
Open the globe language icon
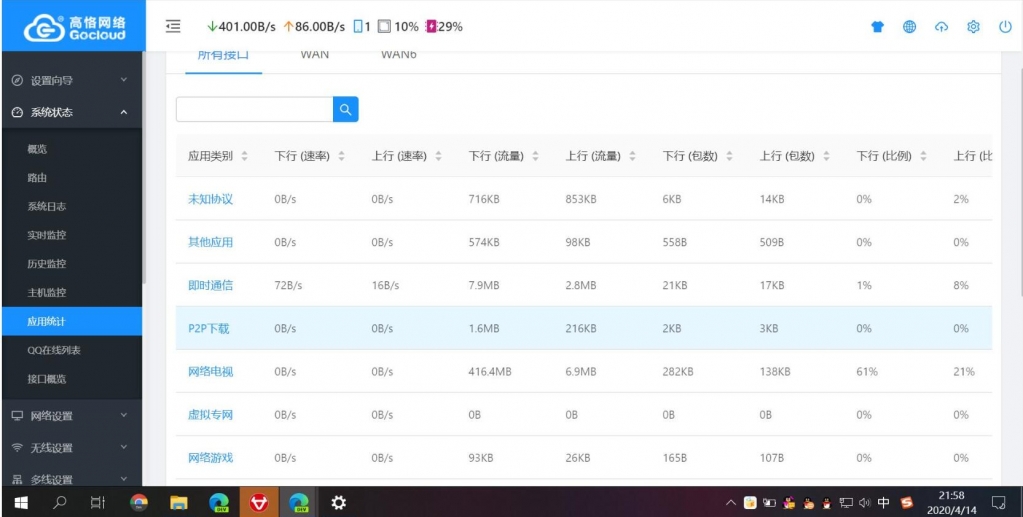pos(909,27)
